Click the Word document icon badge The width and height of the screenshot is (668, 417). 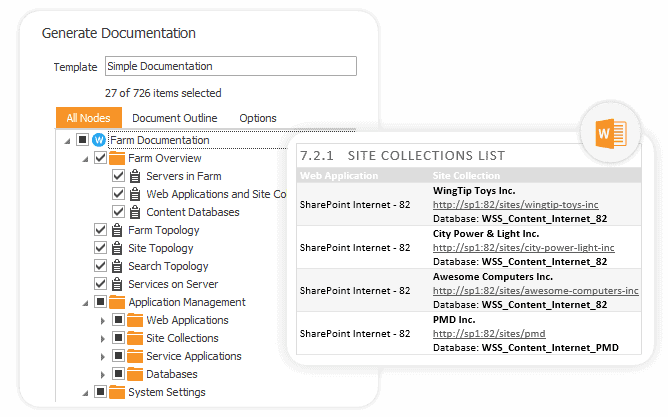(611, 133)
